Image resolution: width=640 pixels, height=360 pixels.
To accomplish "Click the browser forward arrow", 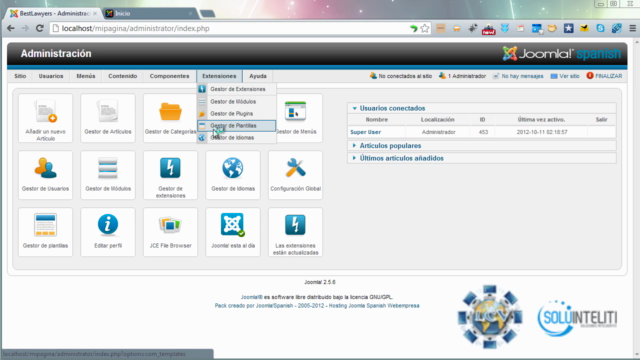I will click(x=25, y=29).
